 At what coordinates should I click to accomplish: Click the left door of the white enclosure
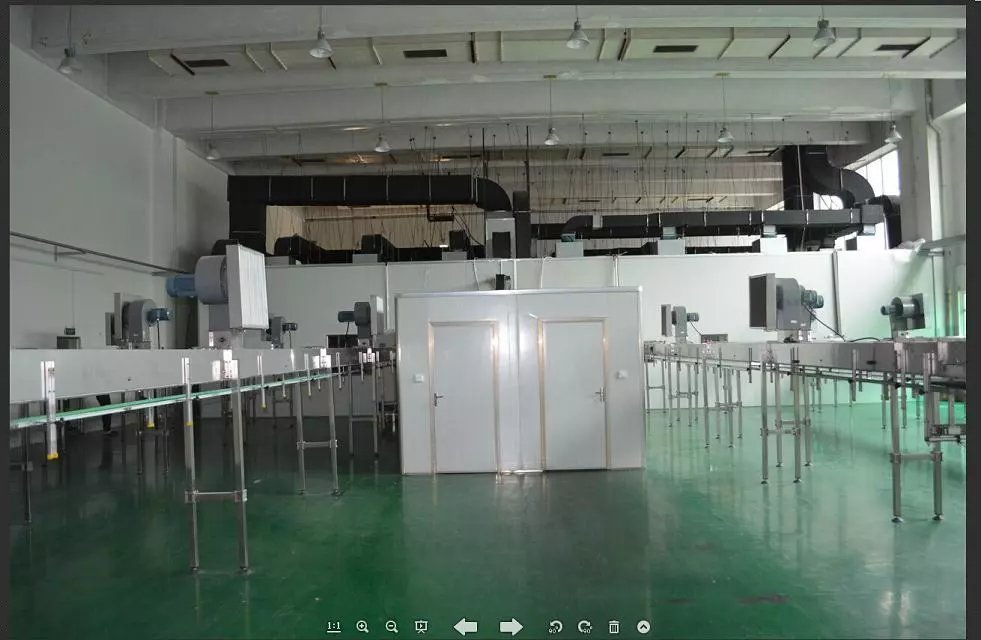tap(463, 396)
